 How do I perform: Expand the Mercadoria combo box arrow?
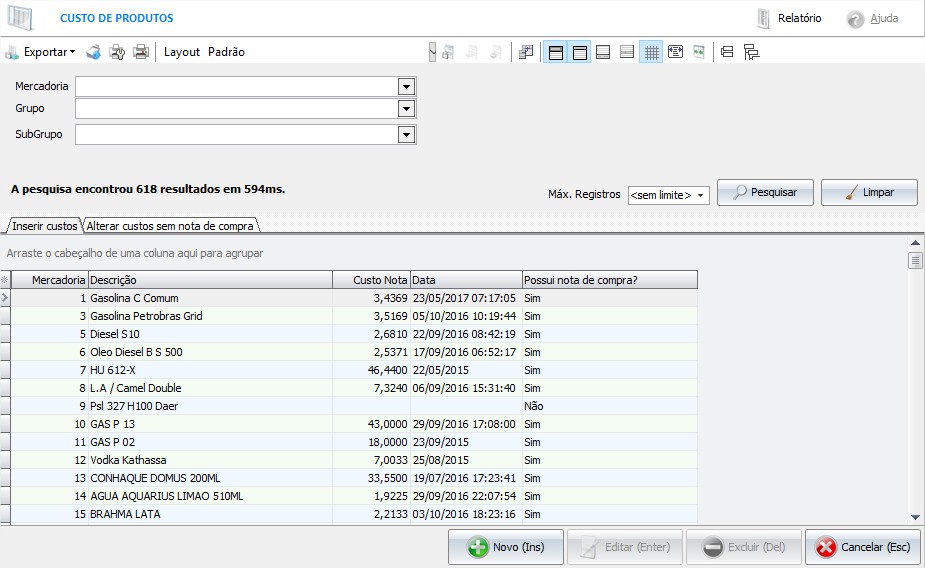pos(406,87)
